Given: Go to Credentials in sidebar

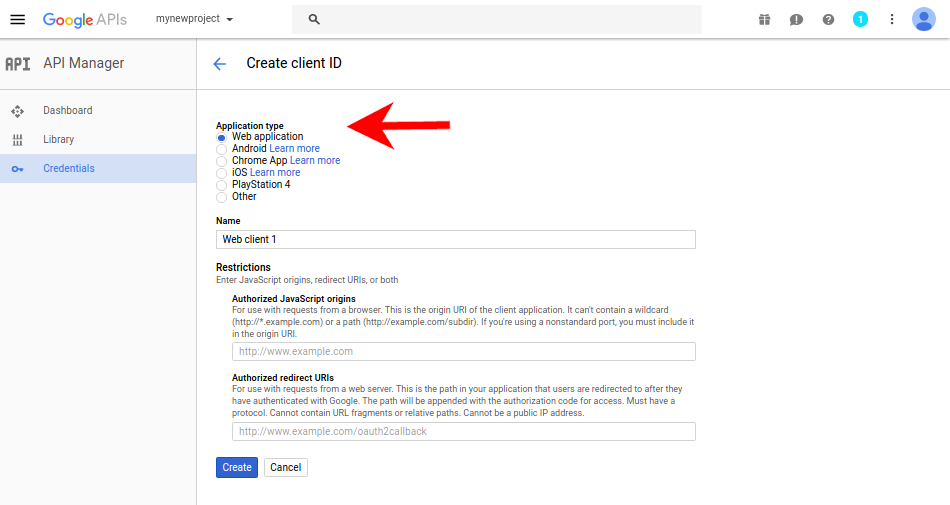Looking at the screenshot, I should point(68,168).
